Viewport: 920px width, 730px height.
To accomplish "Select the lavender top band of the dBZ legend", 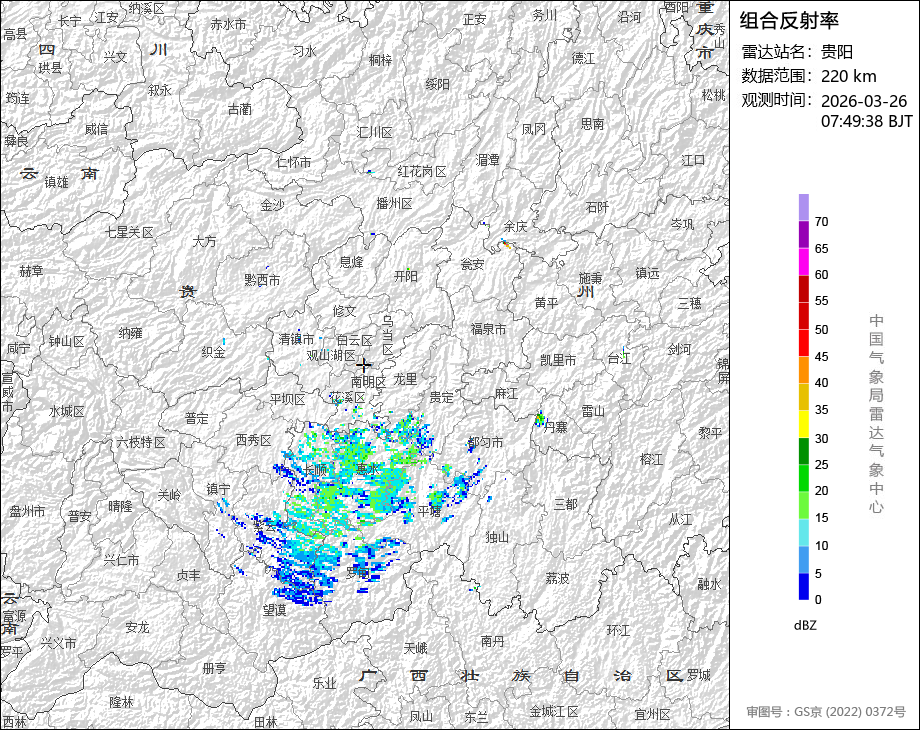I will tap(803, 207).
